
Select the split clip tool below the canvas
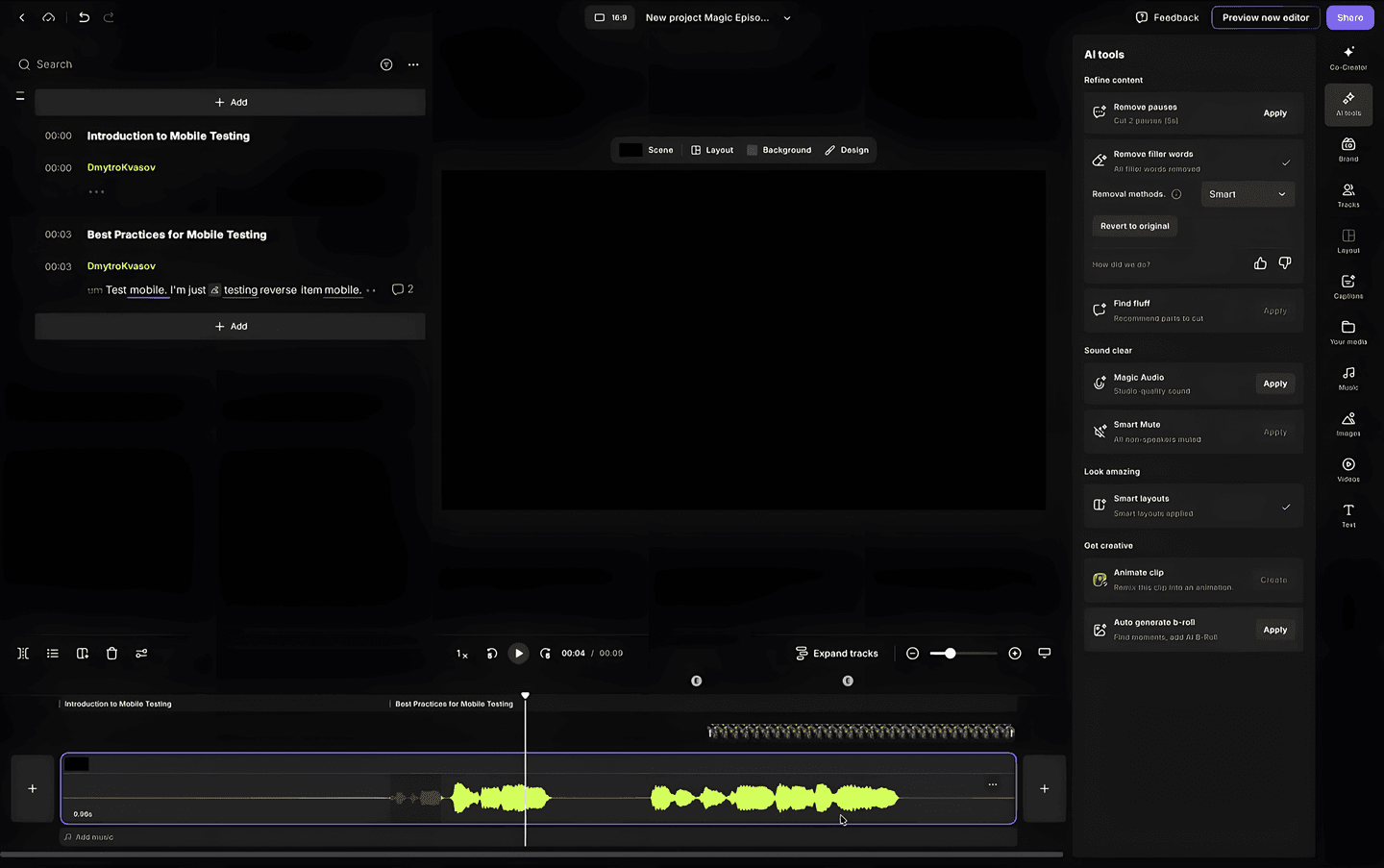[x=23, y=653]
